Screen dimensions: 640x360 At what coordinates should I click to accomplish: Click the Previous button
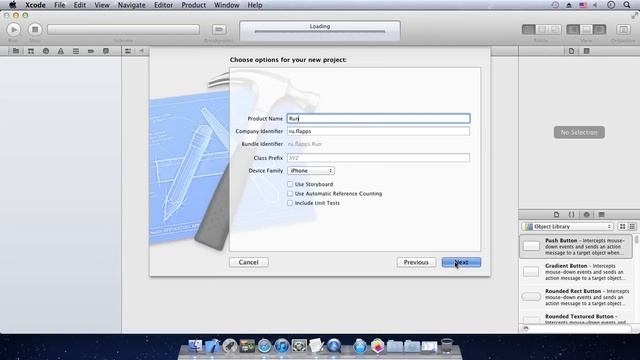416,262
